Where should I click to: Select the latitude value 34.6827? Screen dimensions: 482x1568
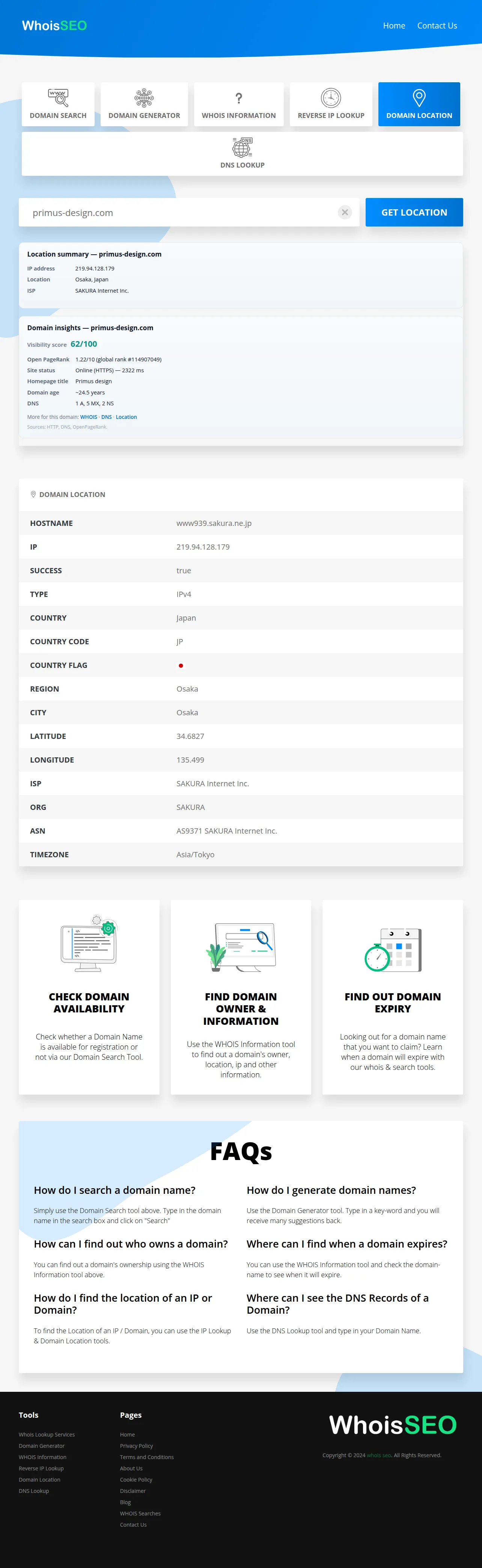tap(190, 736)
